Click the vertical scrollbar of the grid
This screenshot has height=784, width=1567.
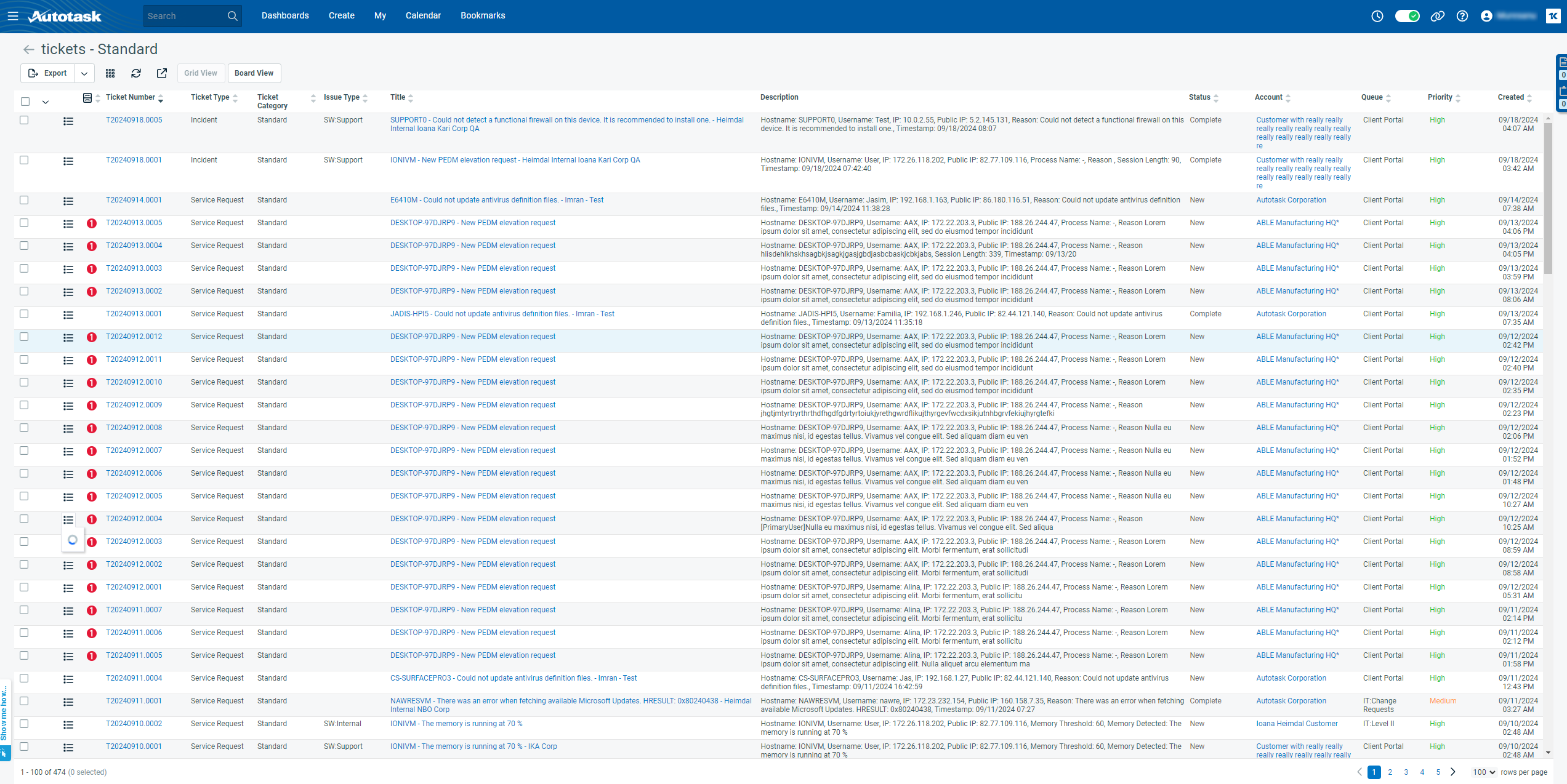(1549, 197)
